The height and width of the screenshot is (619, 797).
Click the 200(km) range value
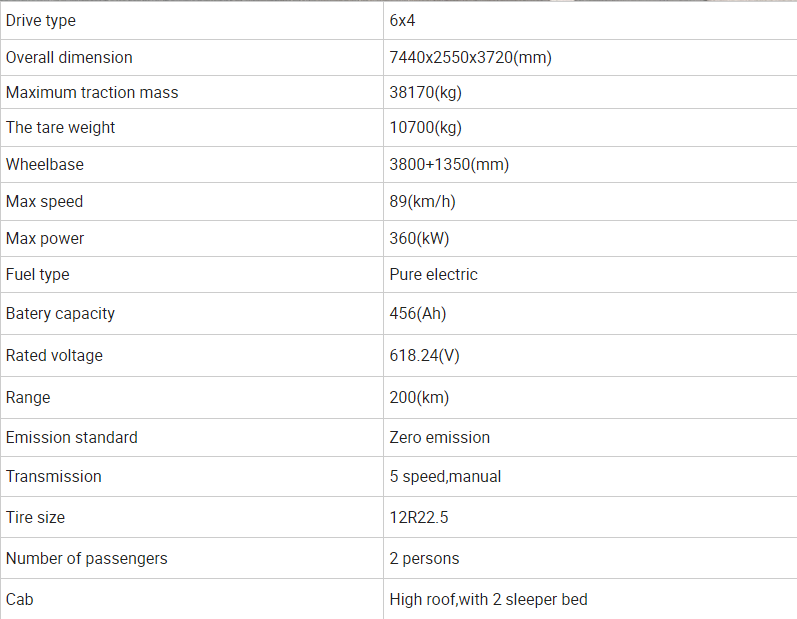click(x=419, y=397)
